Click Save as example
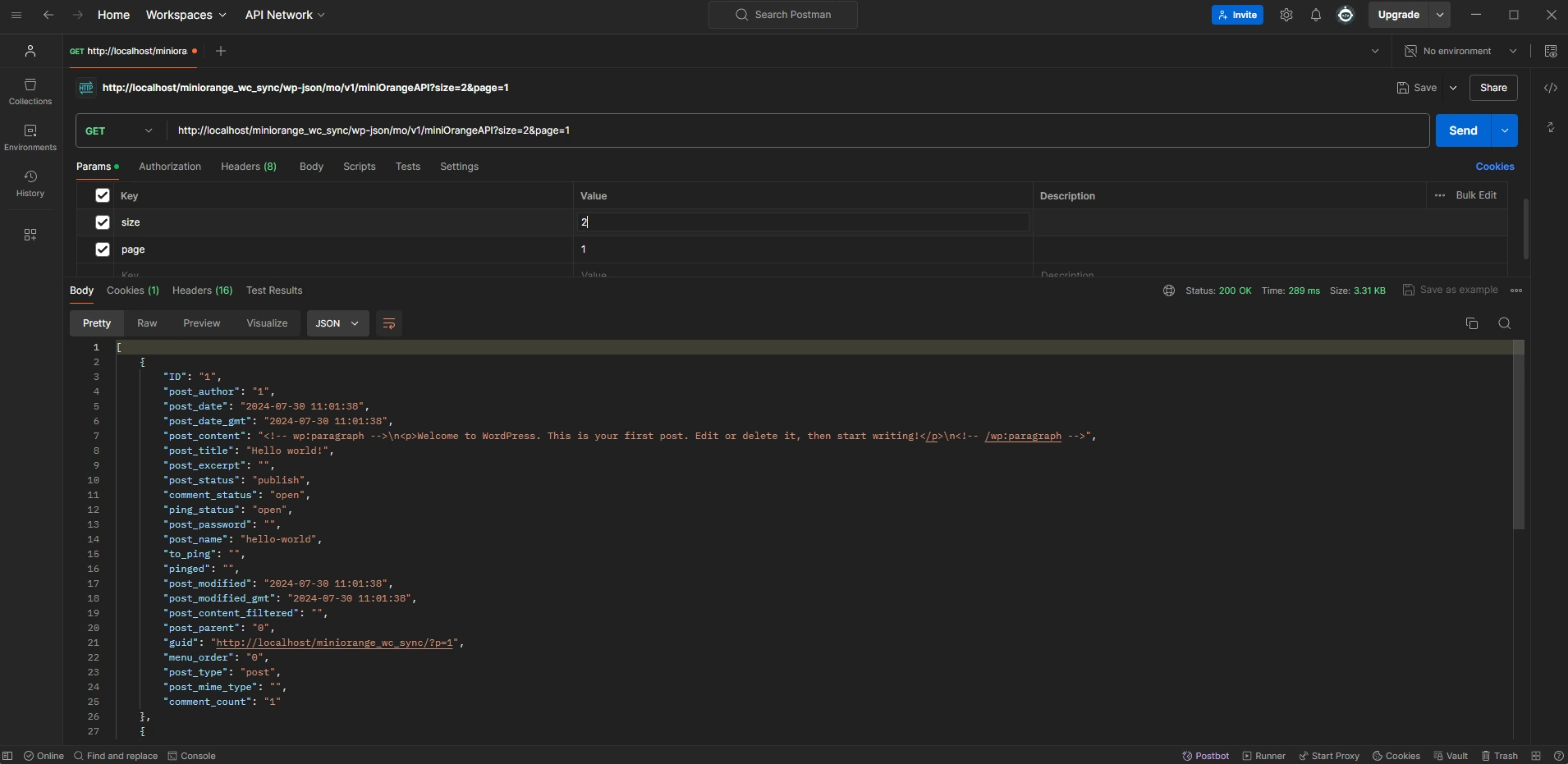 (1451, 291)
